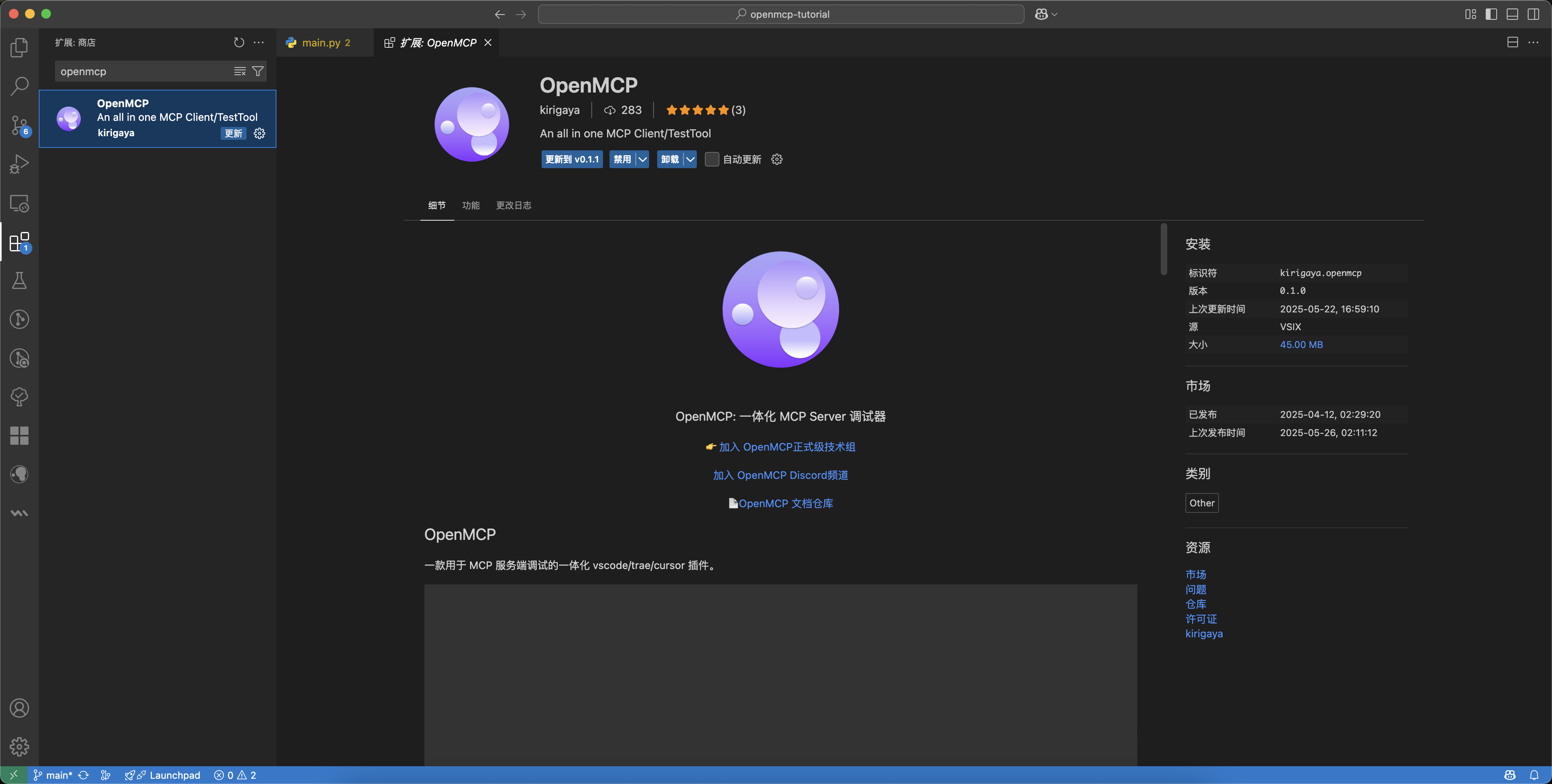Toggle the primary side bar layout button
Screen dimensions: 1552x784
1491,14
